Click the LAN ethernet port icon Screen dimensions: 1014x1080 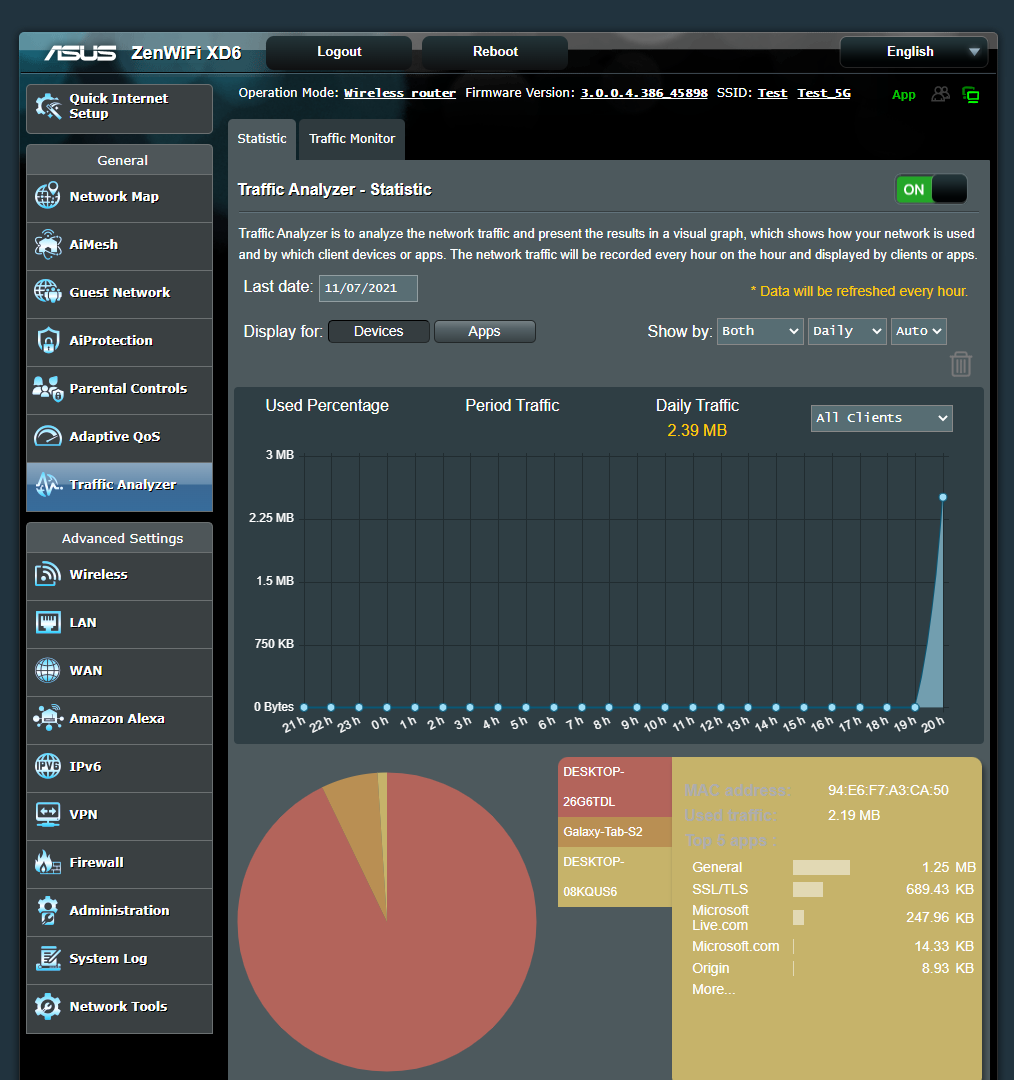click(48, 622)
